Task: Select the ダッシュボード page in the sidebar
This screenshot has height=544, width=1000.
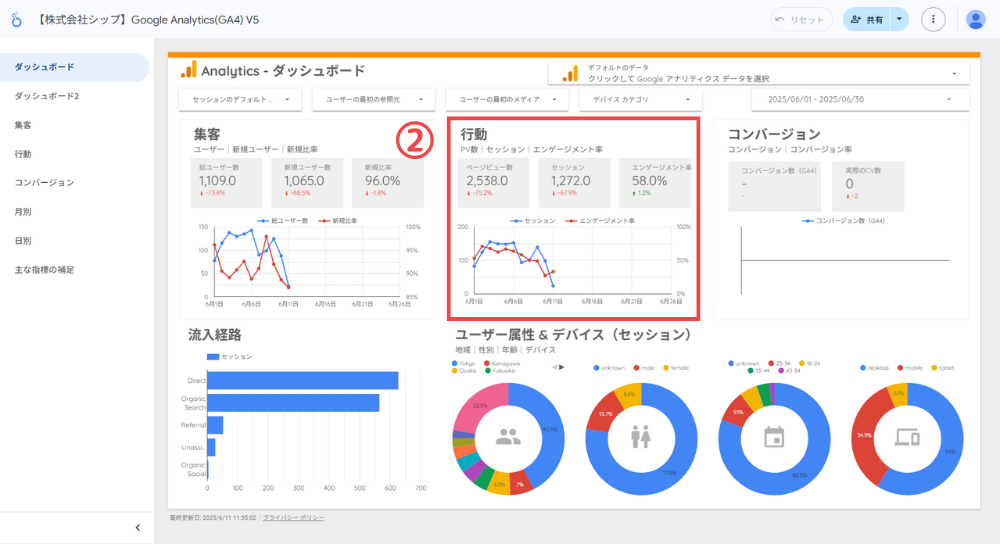Action: pos(75,67)
